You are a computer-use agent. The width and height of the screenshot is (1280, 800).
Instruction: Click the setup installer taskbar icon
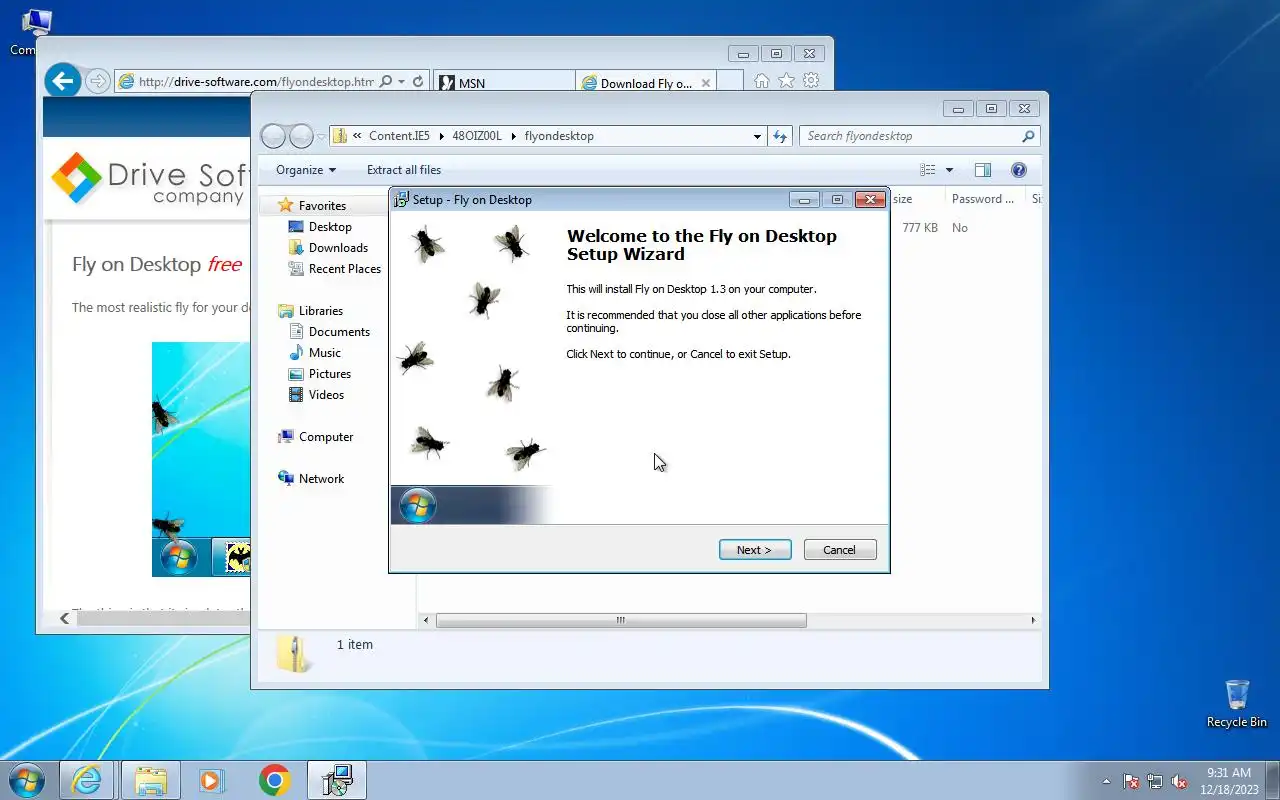(x=337, y=780)
